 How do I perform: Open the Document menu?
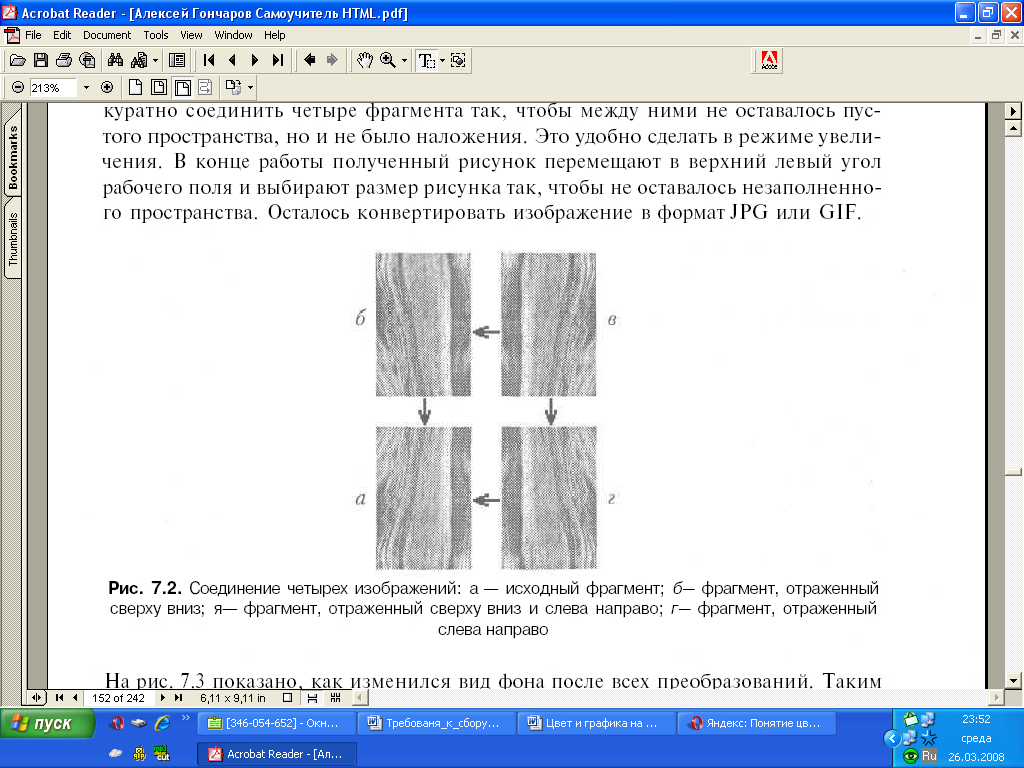pyautogui.click(x=107, y=35)
